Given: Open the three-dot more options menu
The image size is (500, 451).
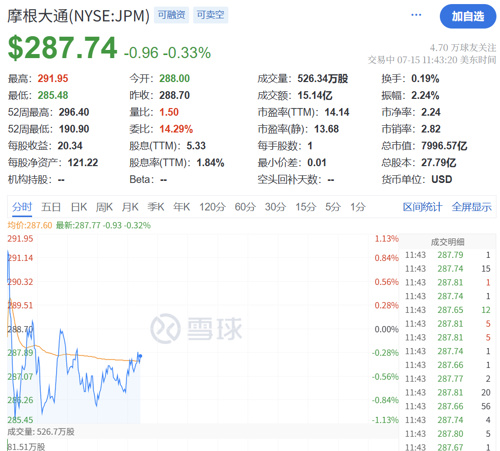Looking at the screenshot, I should pyautogui.click(x=416, y=15).
